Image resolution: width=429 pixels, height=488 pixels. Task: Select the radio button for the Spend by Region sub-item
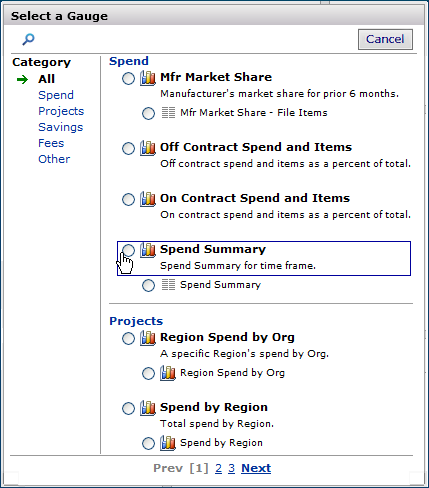tap(148, 443)
